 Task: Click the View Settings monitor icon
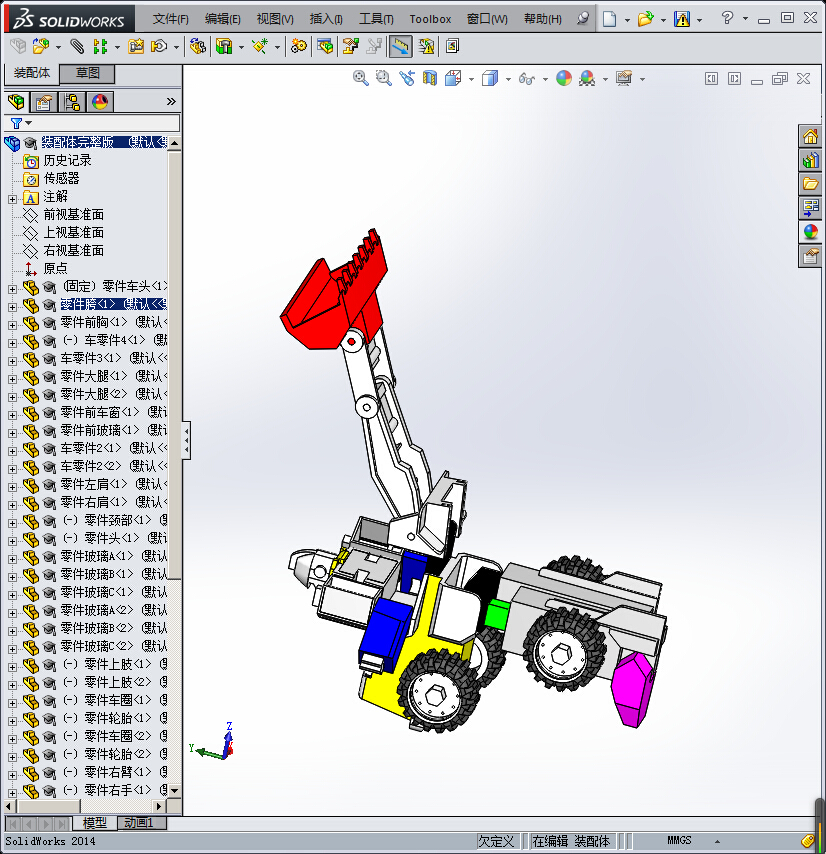pos(624,78)
